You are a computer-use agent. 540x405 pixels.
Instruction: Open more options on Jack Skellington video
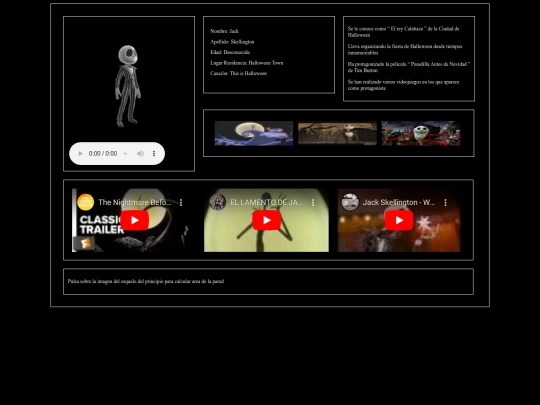coord(445,202)
